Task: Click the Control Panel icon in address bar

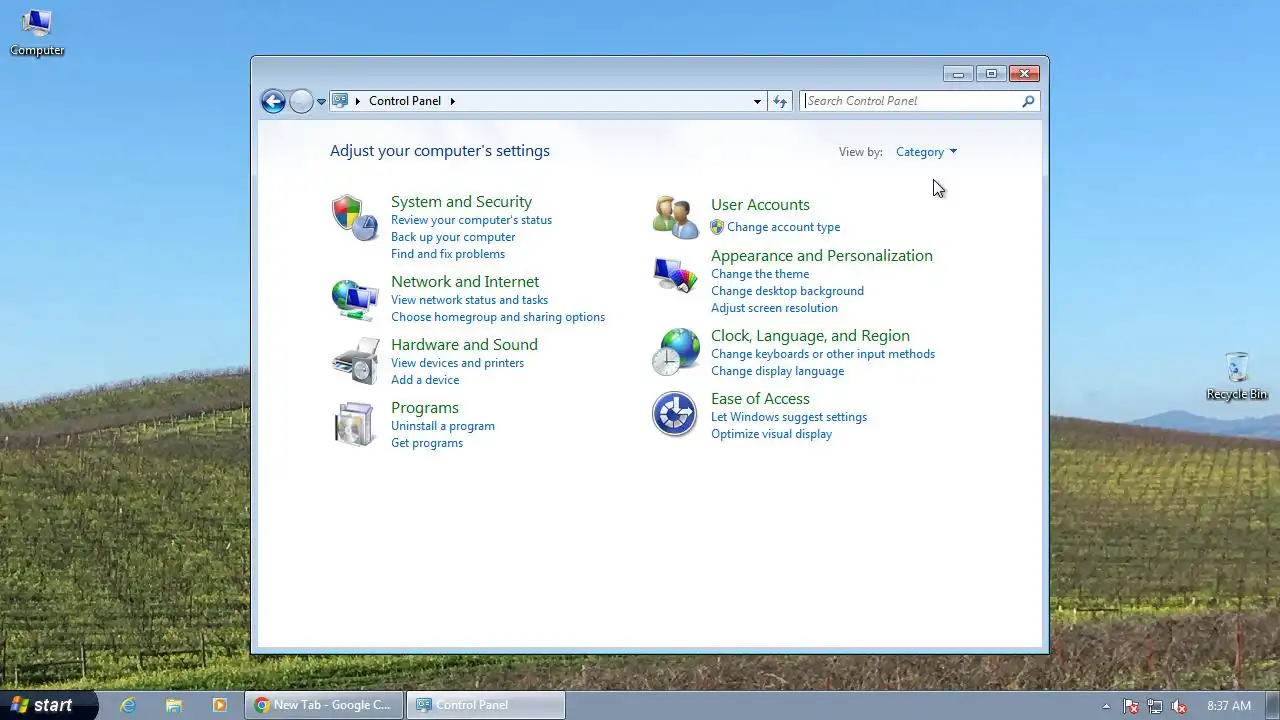Action: [x=340, y=100]
